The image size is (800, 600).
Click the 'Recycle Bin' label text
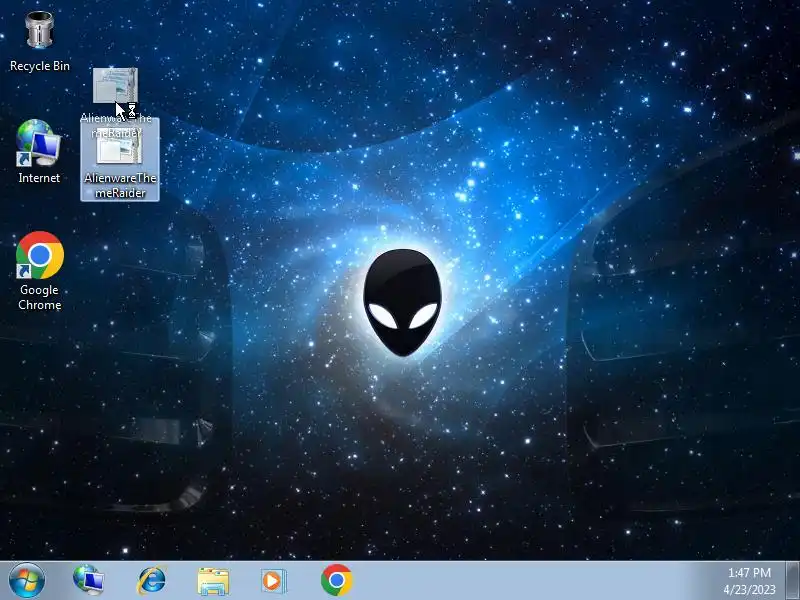click(x=40, y=66)
